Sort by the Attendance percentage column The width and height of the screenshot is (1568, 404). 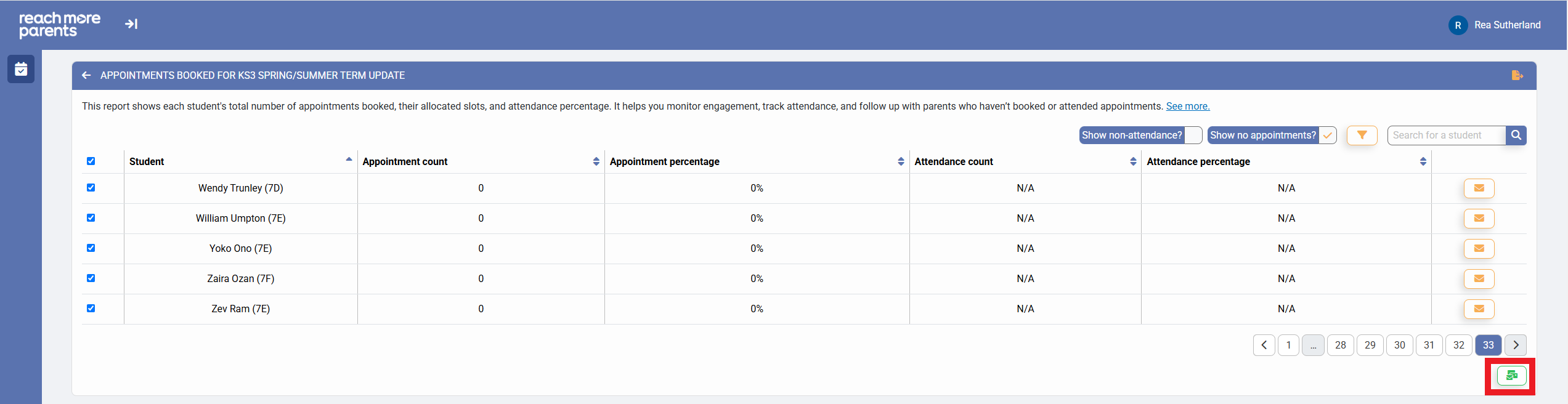1423,161
